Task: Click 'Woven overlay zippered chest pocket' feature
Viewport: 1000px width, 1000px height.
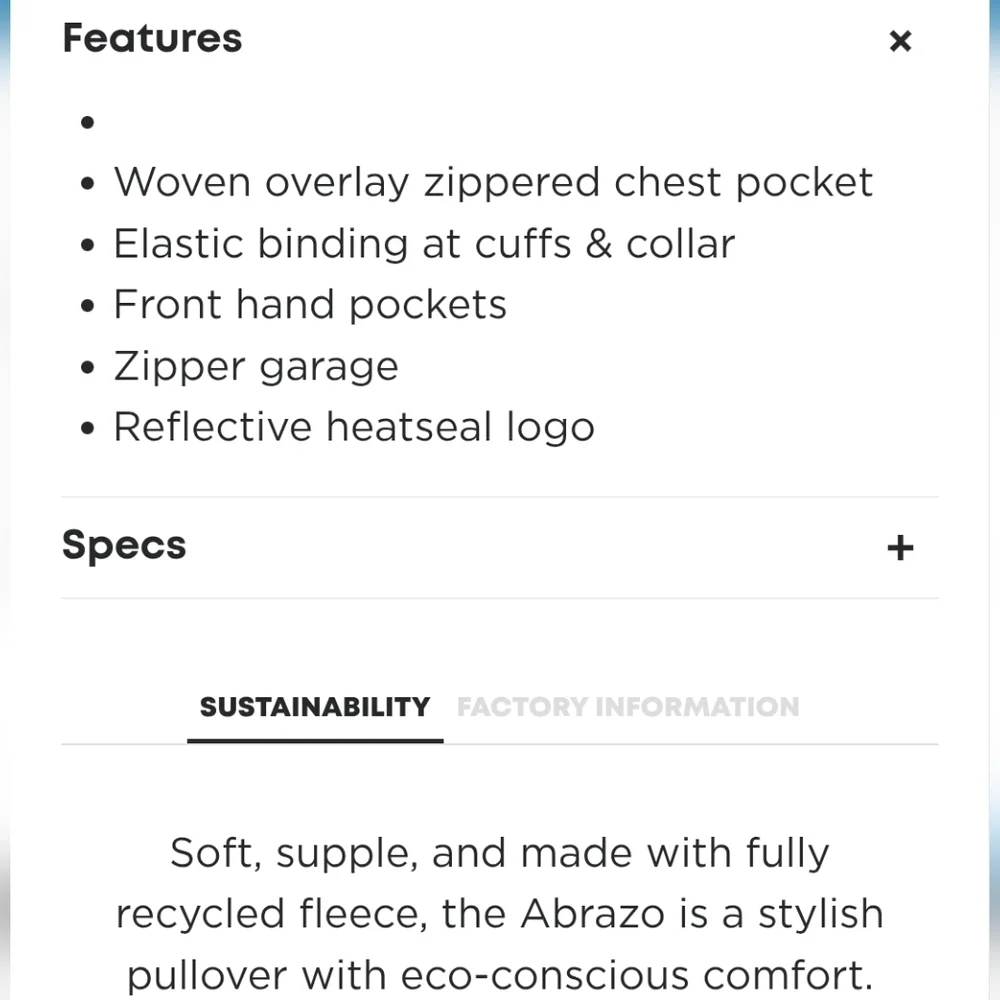Action: 493,182
